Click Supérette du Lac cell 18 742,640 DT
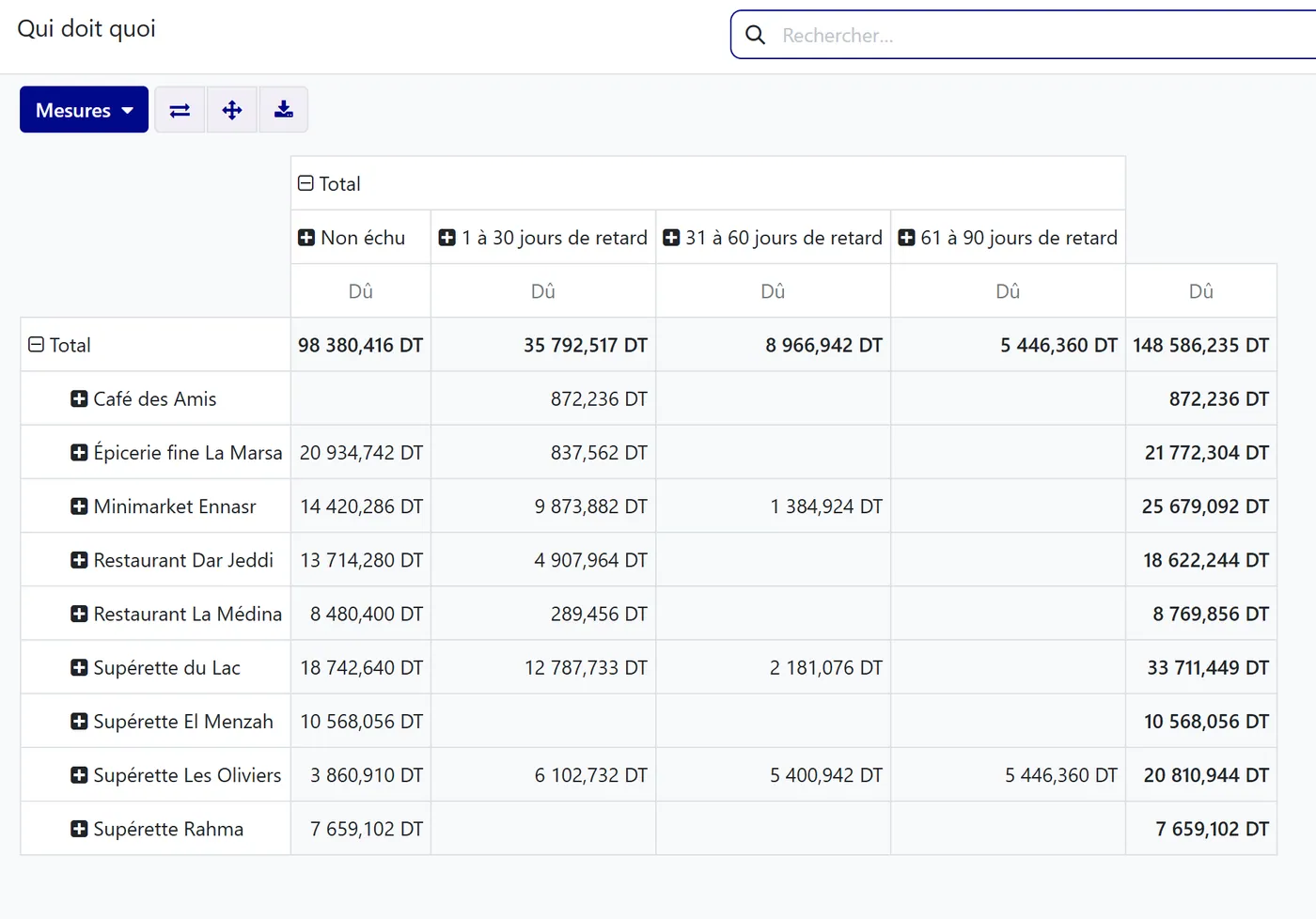The width and height of the screenshot is (1316, 919). [x=361, y=667]
